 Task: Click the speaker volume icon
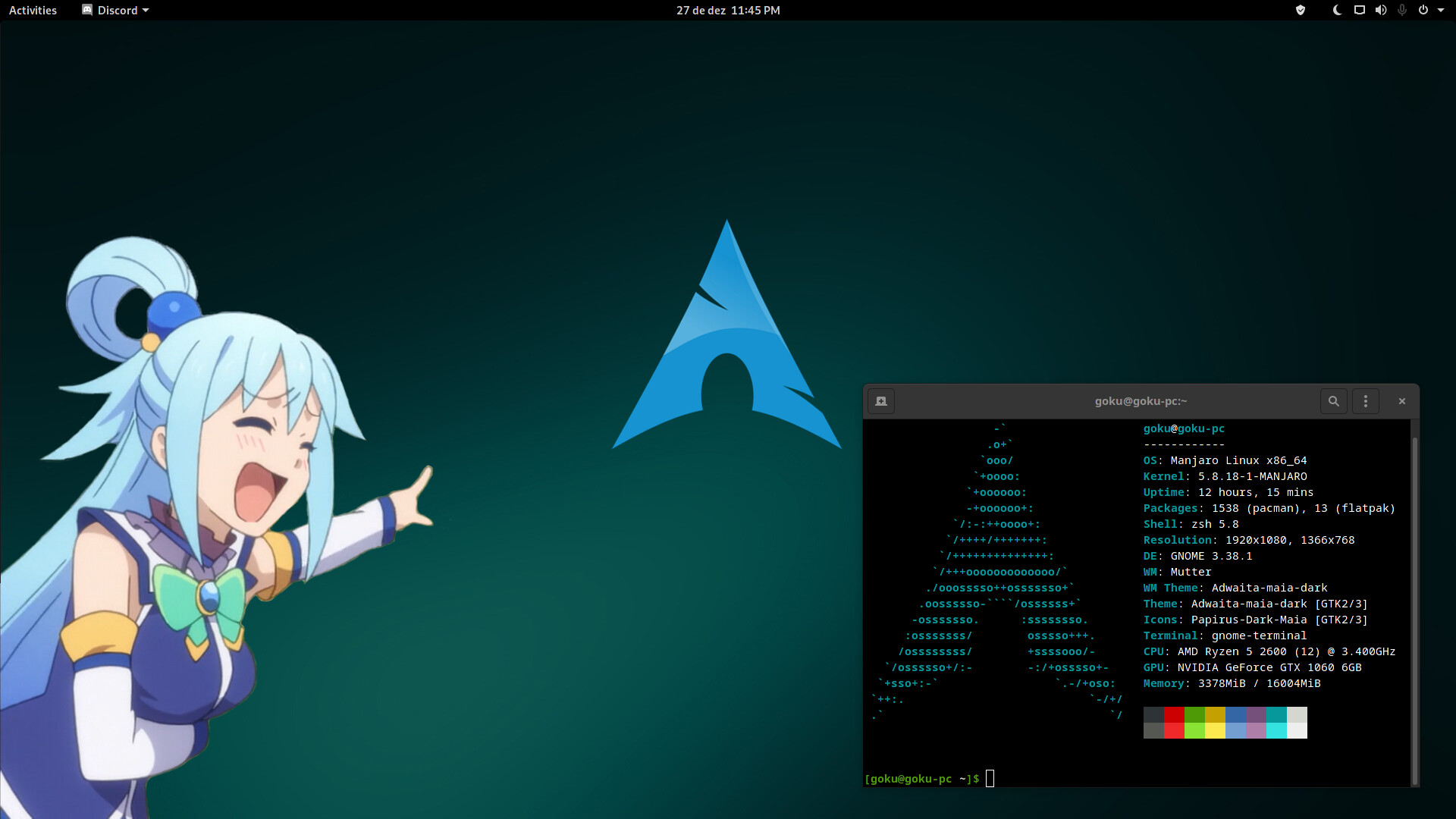(x=1381, y=10)
